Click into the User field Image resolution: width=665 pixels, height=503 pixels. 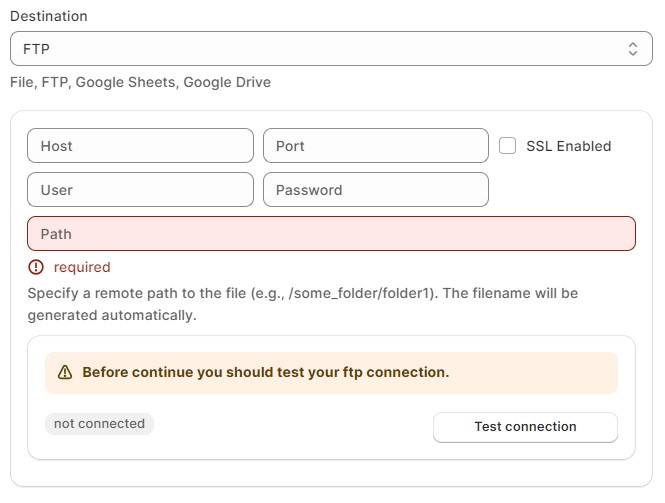(x=140, y=190)
